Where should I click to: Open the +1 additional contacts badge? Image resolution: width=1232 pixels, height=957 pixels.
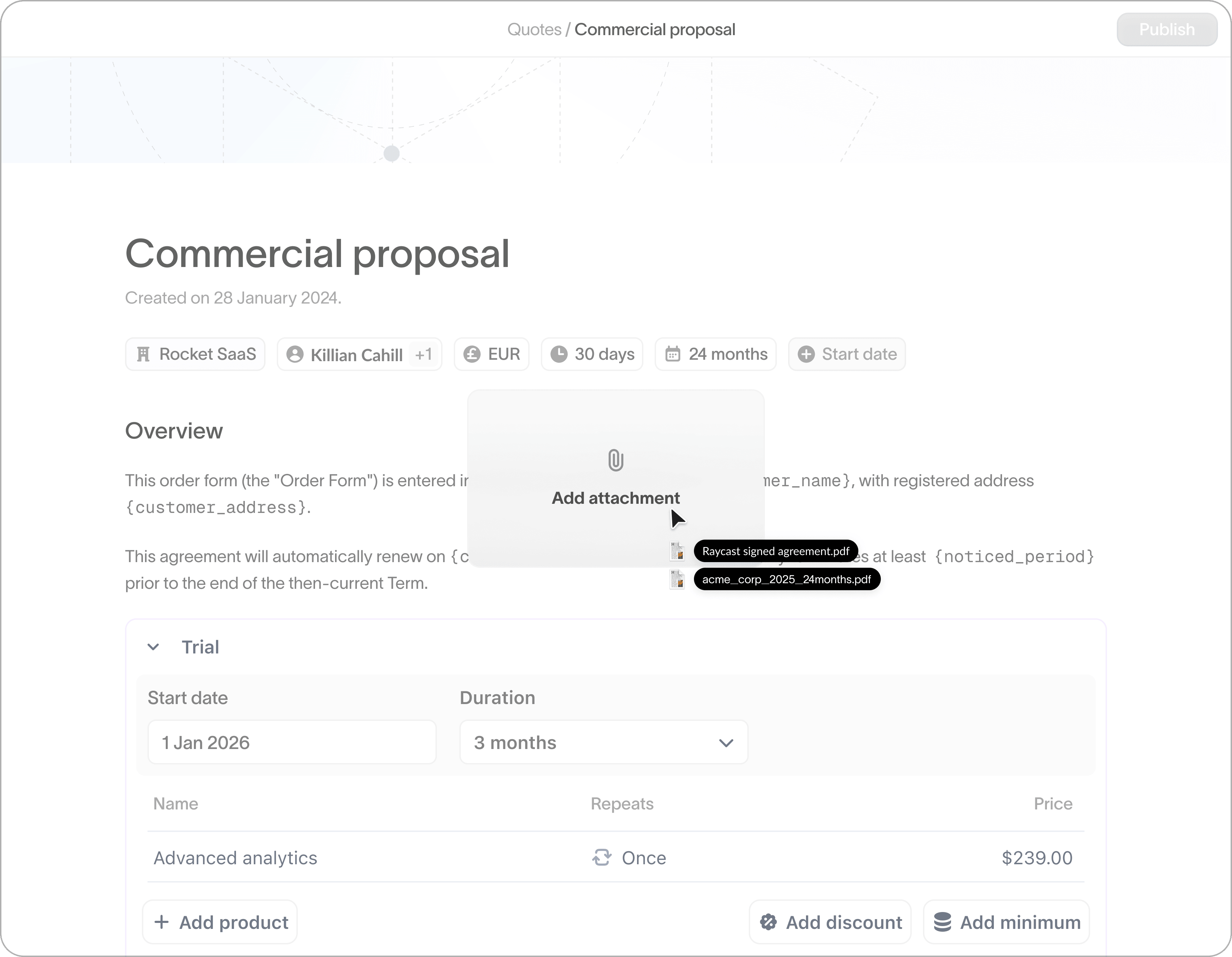coord(424,354)
